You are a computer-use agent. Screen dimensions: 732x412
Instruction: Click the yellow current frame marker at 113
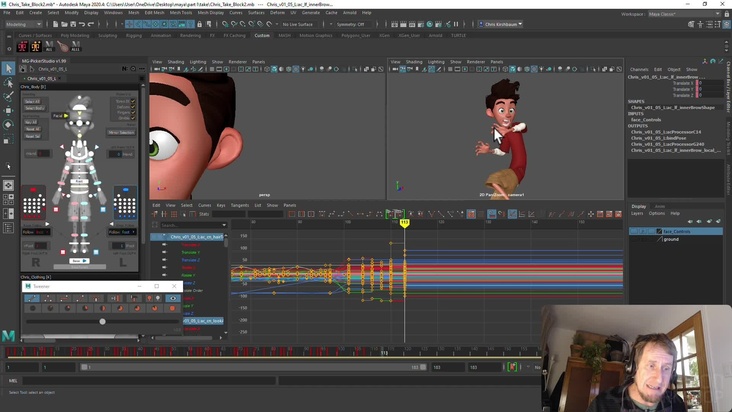(x=404, y=223)
